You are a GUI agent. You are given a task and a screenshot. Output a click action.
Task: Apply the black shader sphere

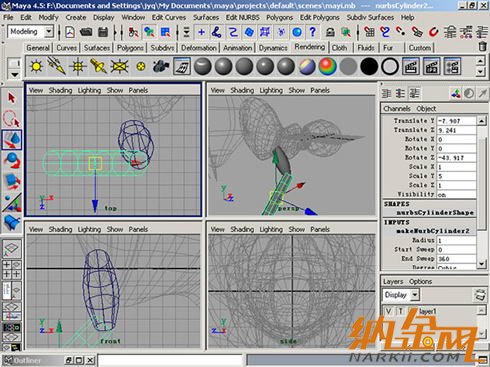tap(369, 66)
